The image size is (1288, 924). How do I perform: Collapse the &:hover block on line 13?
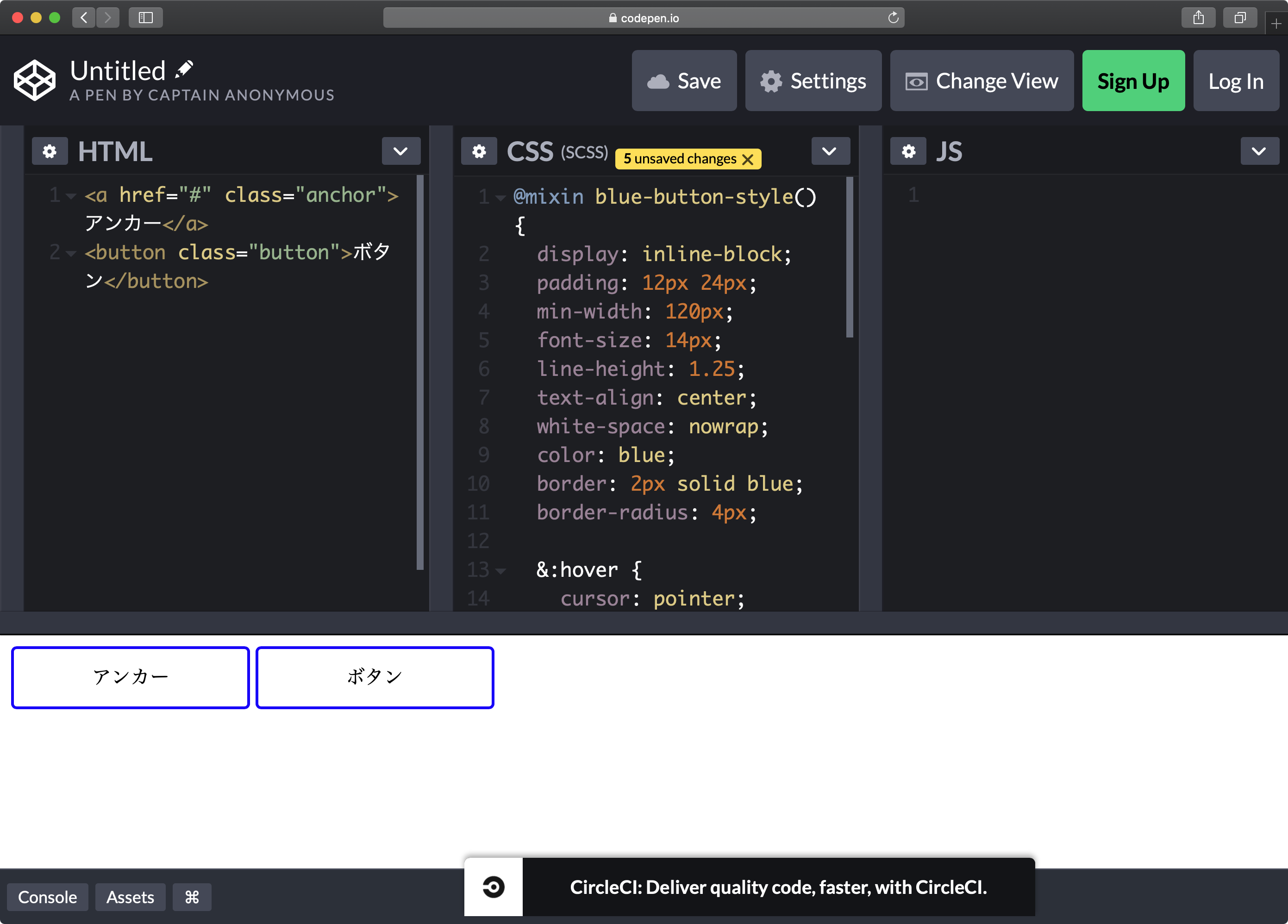tap(500, 571)
